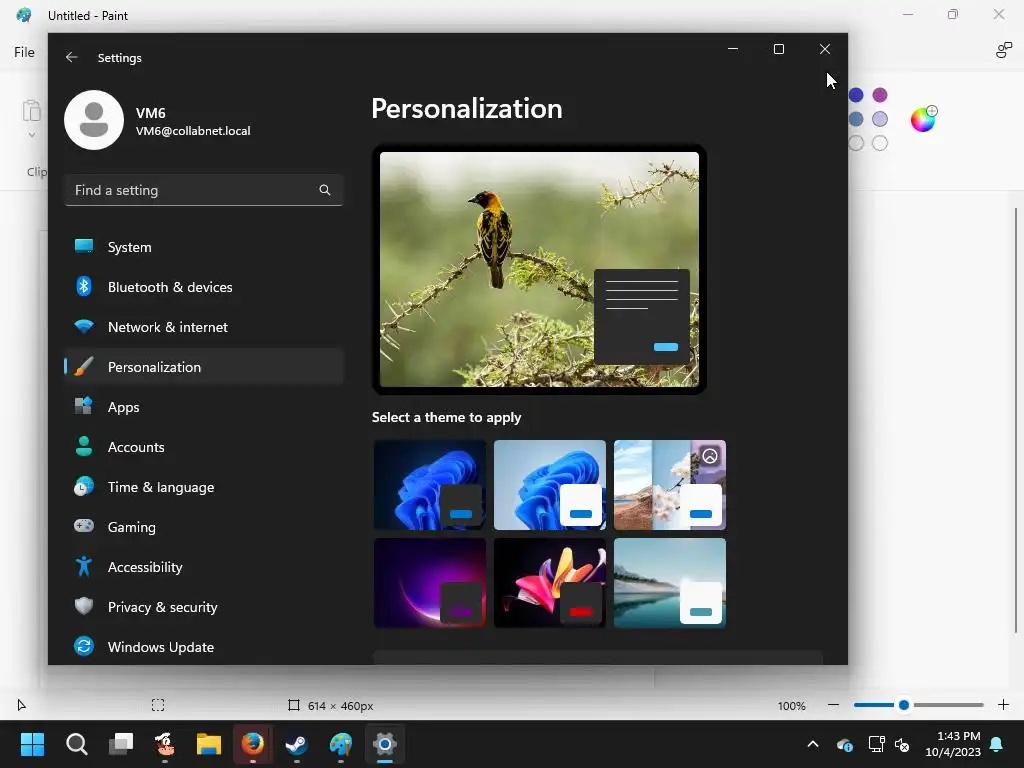The width and height of the screenshot is (1024, 768).
Task: Open Windows Update settings
Action: [204, 647]
